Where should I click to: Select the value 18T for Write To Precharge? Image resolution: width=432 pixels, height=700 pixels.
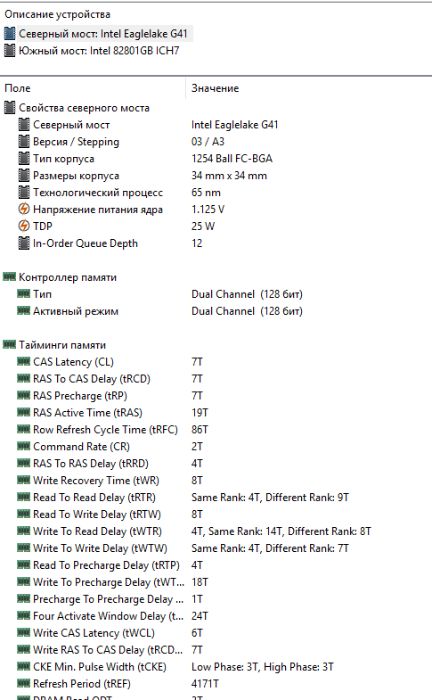click(x=199, y=583)
